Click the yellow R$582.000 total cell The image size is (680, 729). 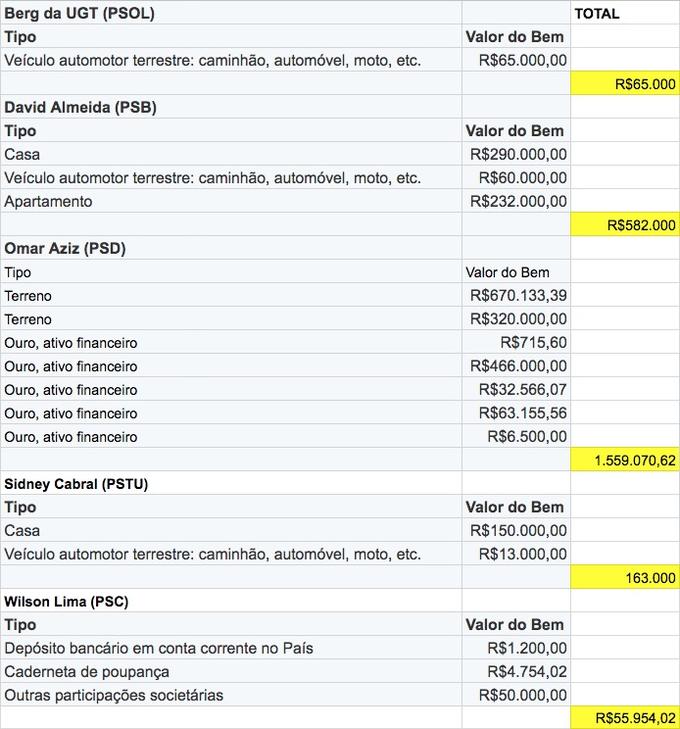point(624,225)
